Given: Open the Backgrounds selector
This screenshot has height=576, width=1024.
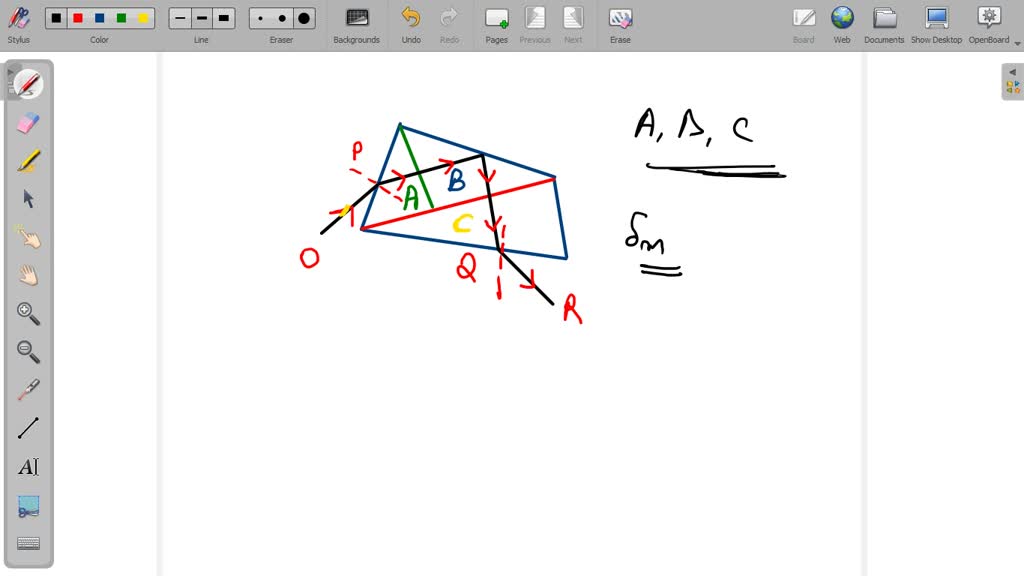Looking at the screenshot, I should [356, 20].
